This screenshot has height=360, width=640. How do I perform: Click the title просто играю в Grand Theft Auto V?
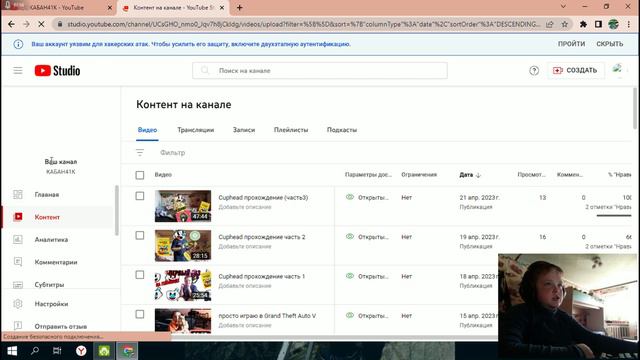(267, 316)
